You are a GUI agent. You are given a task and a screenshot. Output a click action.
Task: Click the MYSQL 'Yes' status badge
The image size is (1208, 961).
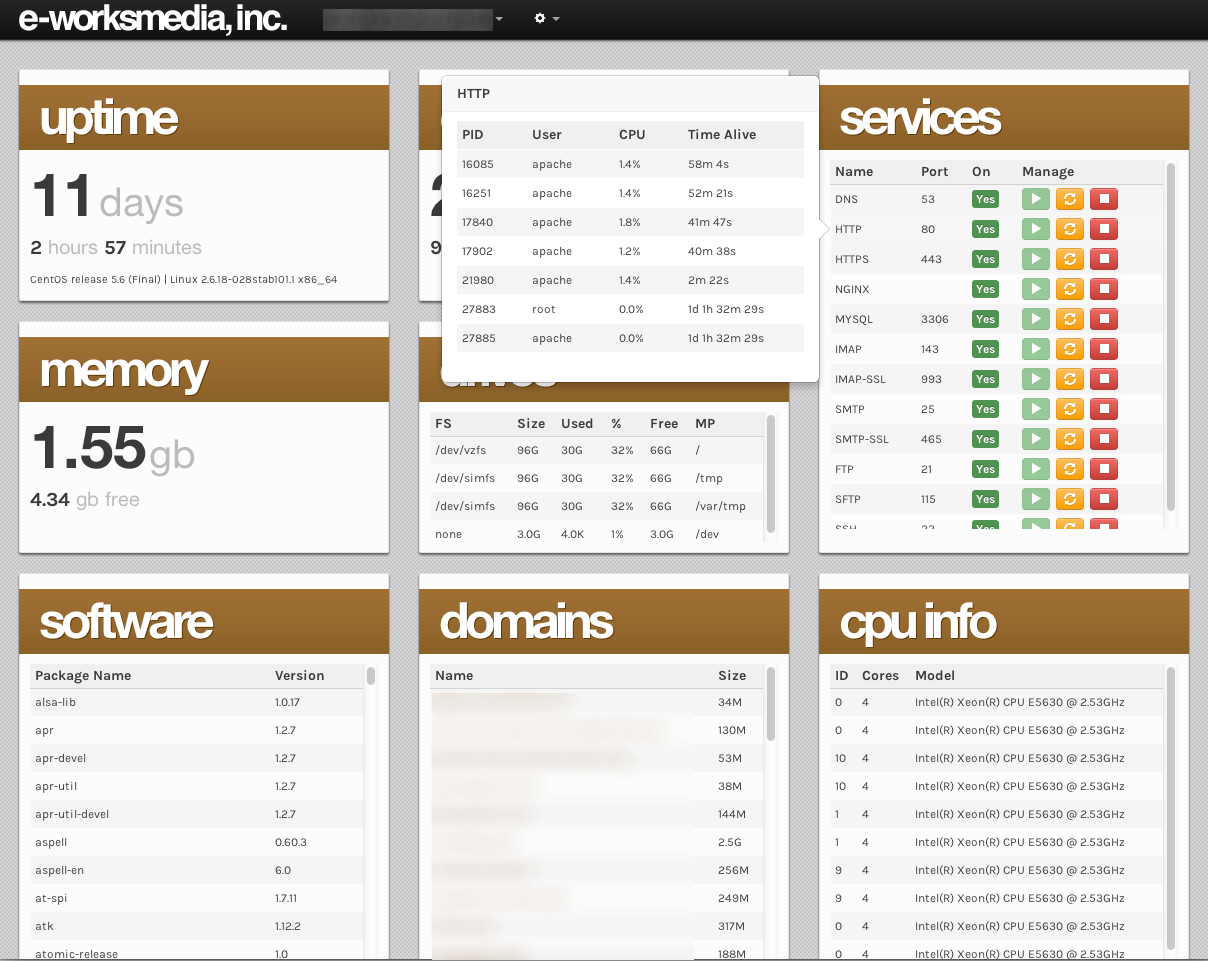click(985, 319)
